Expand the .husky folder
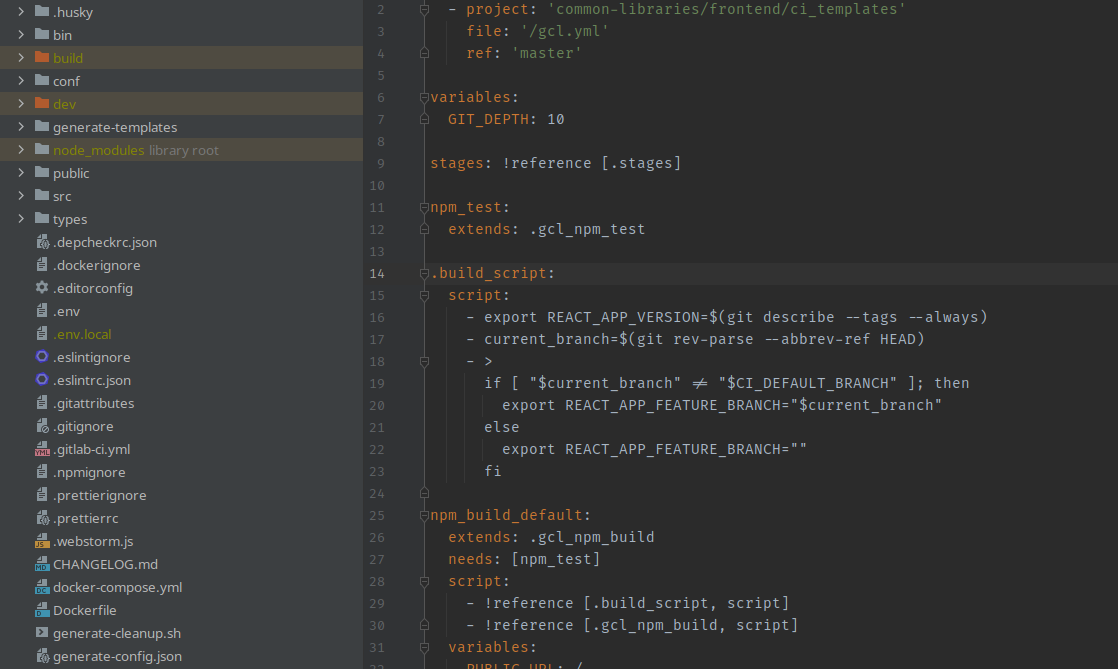Image resolution: width=1118 pixels, height=669 pixels. tap(21, 11)
